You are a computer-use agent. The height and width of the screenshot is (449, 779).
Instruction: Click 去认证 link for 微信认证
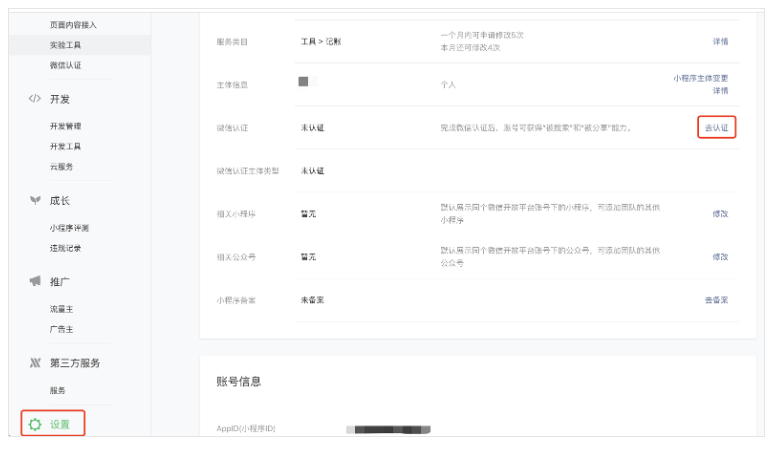716,128
